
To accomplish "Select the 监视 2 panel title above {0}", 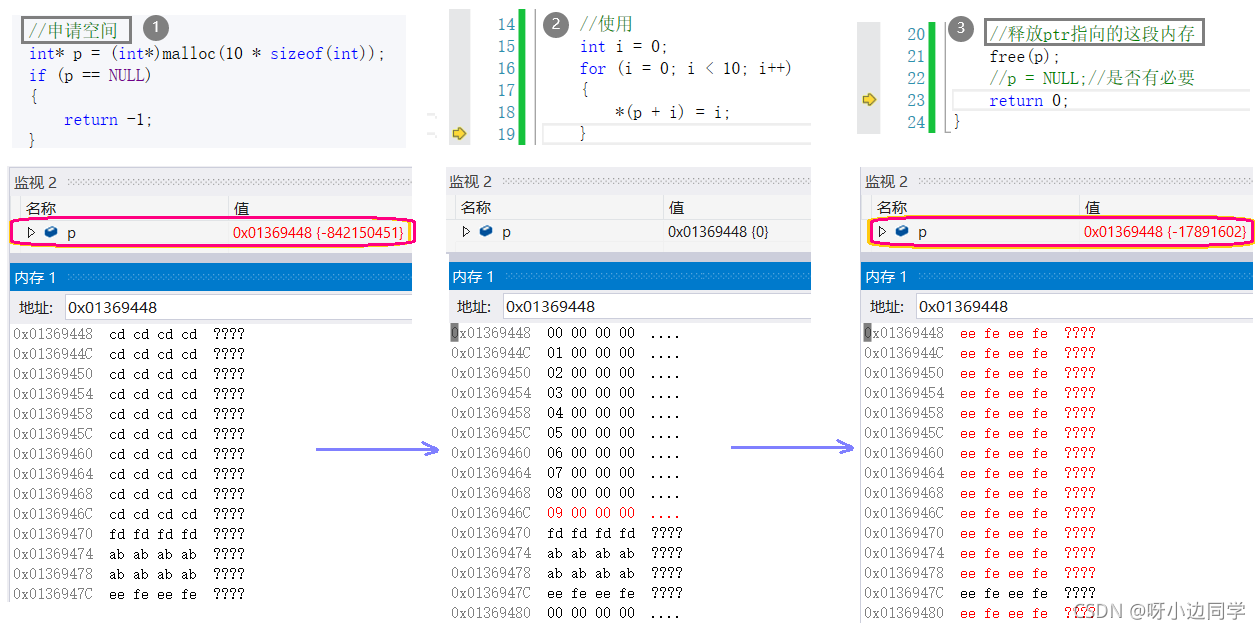I will [x=471, y=182].
